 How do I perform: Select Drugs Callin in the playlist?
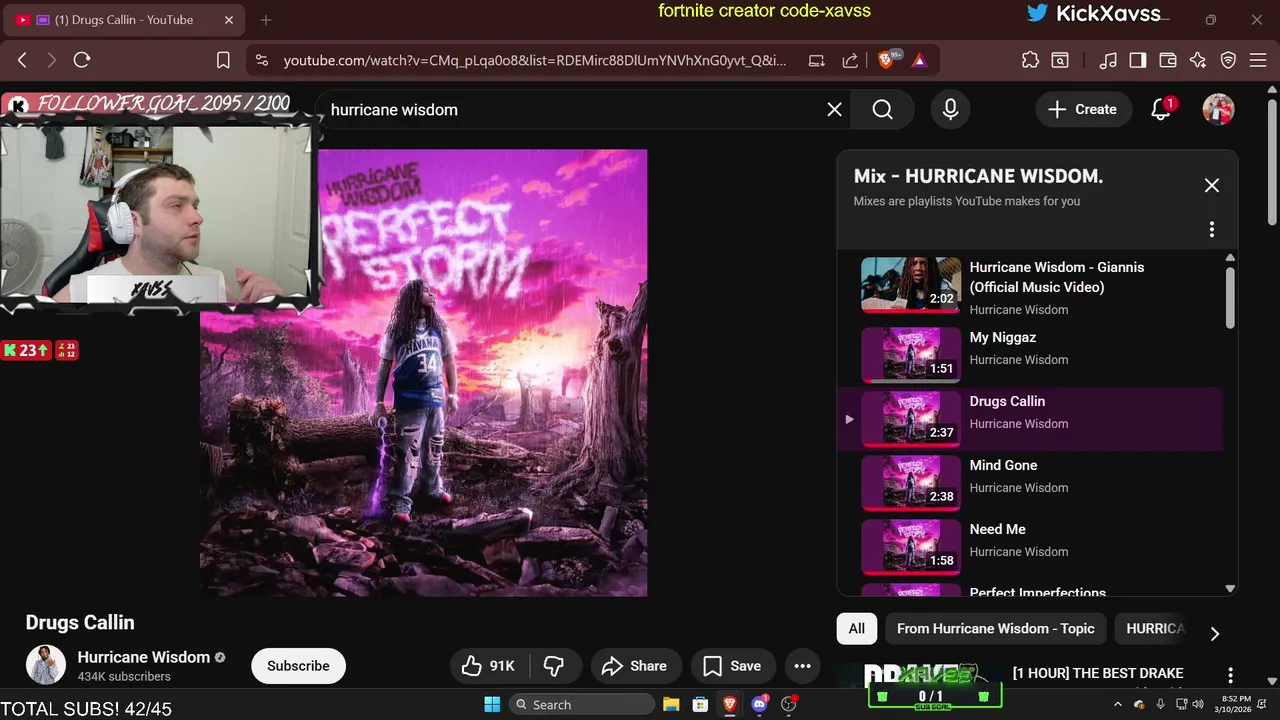pos(1030,418)
